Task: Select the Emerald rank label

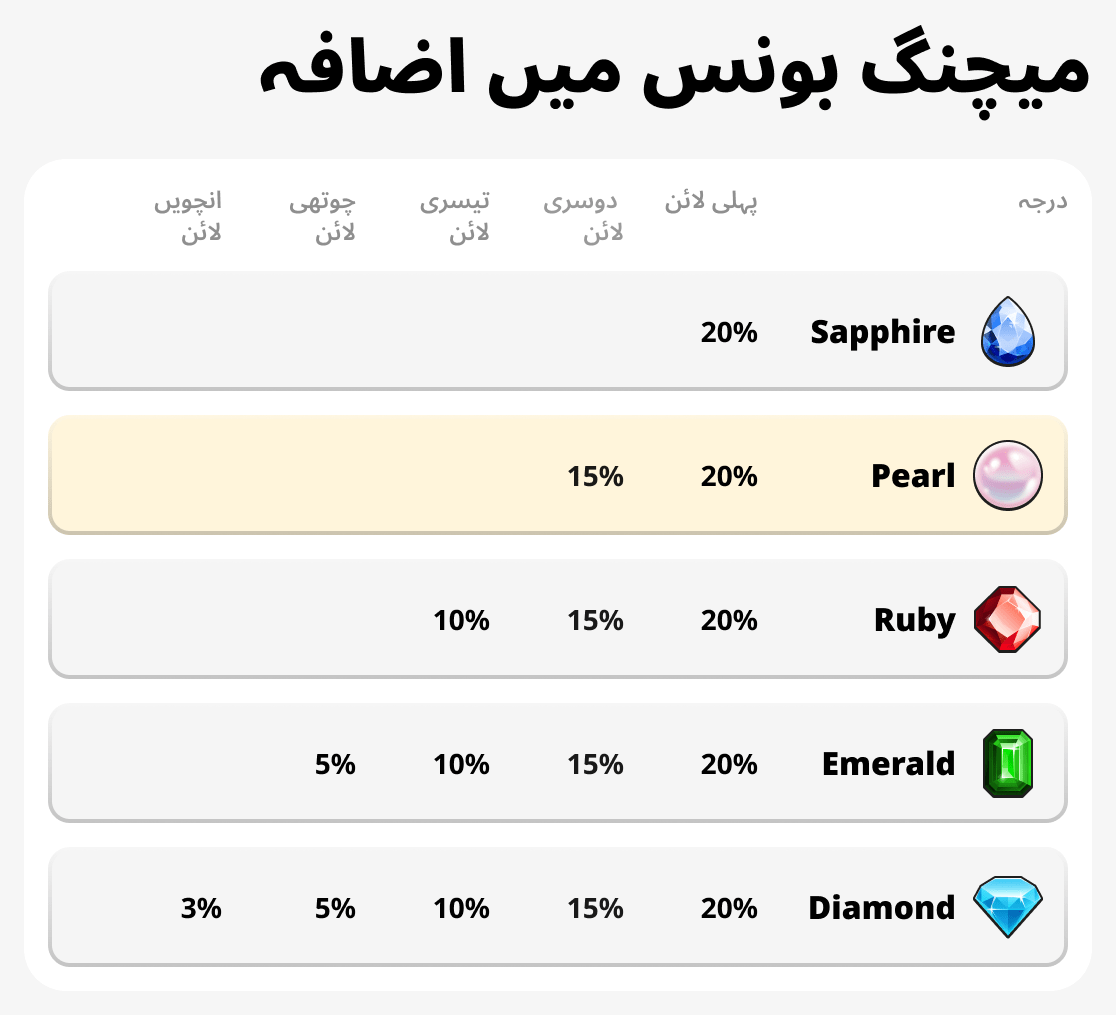Action: 888,764
